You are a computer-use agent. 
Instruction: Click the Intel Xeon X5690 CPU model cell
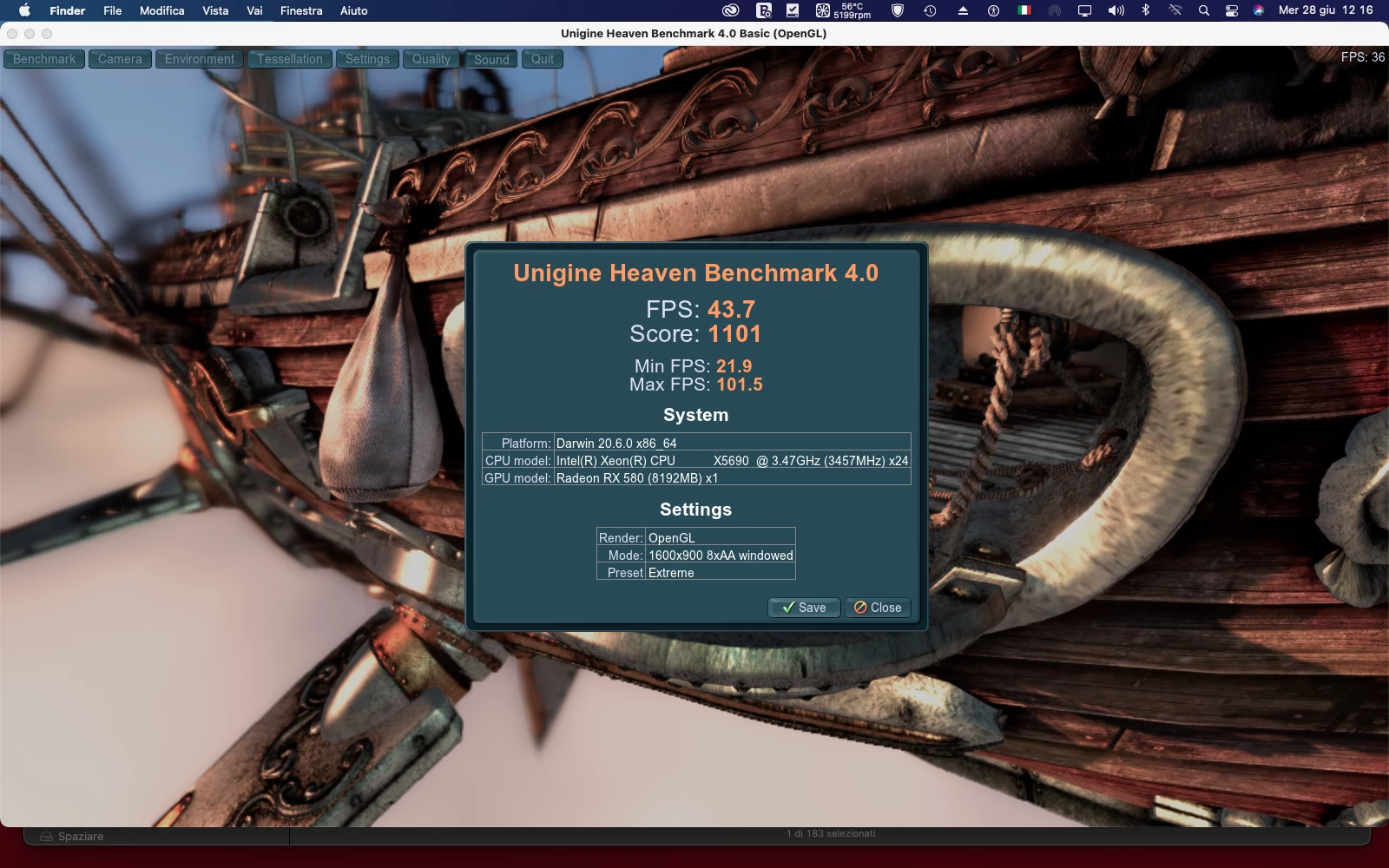(x=732, y=460)
